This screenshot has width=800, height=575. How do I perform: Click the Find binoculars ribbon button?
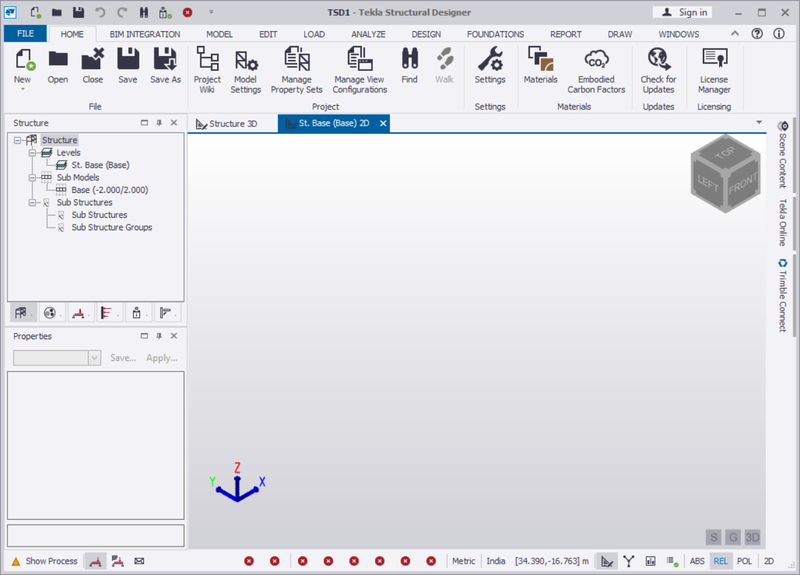coord(409,65)
